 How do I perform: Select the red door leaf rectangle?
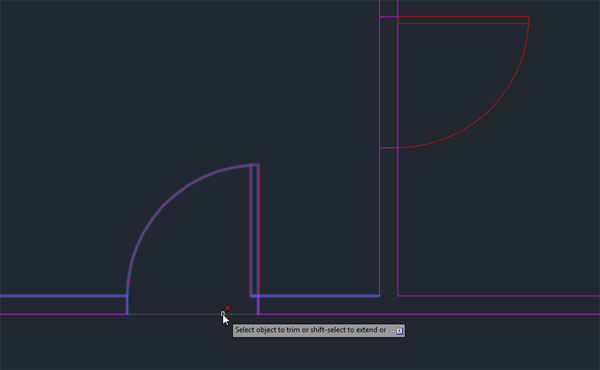(x=463, y=20)
